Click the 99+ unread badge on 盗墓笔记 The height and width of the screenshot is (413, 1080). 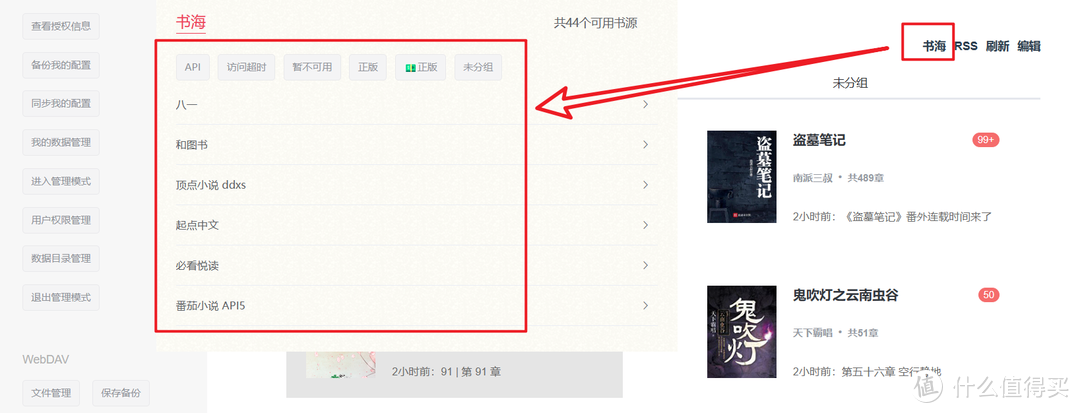[986, 140]
